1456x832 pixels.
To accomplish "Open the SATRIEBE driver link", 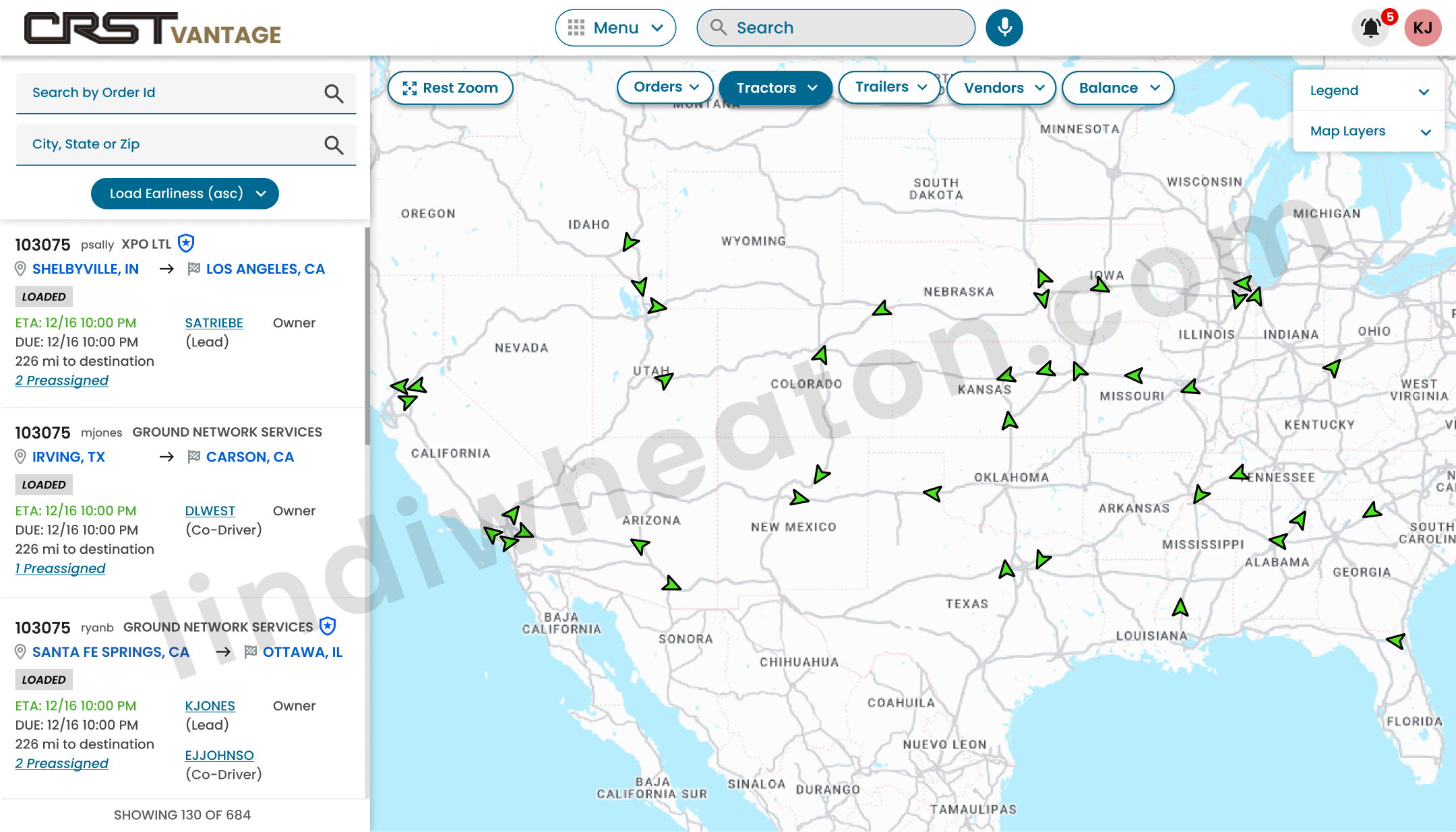I will point(214,323).
